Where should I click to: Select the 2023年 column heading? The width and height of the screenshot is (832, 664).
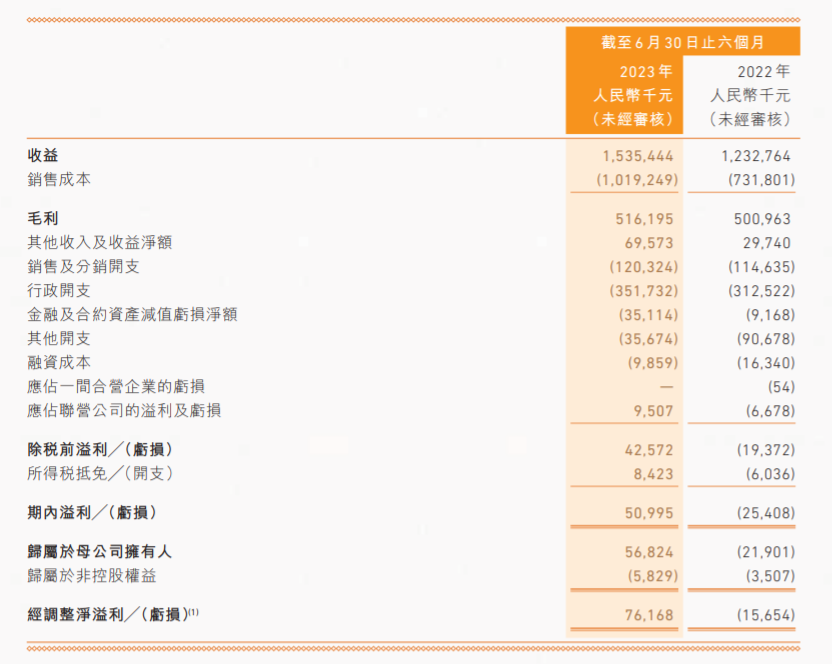coord(645,72)
